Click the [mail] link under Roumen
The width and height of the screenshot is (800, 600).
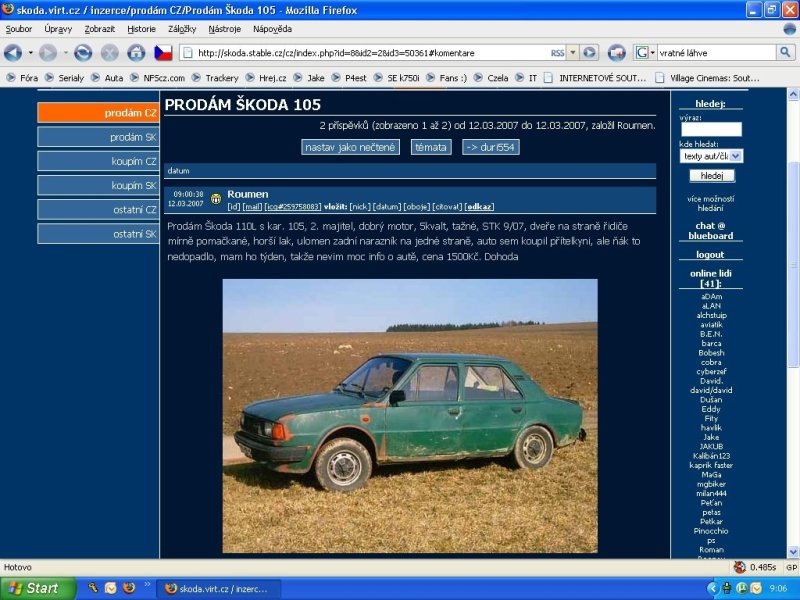pos(253,207)
